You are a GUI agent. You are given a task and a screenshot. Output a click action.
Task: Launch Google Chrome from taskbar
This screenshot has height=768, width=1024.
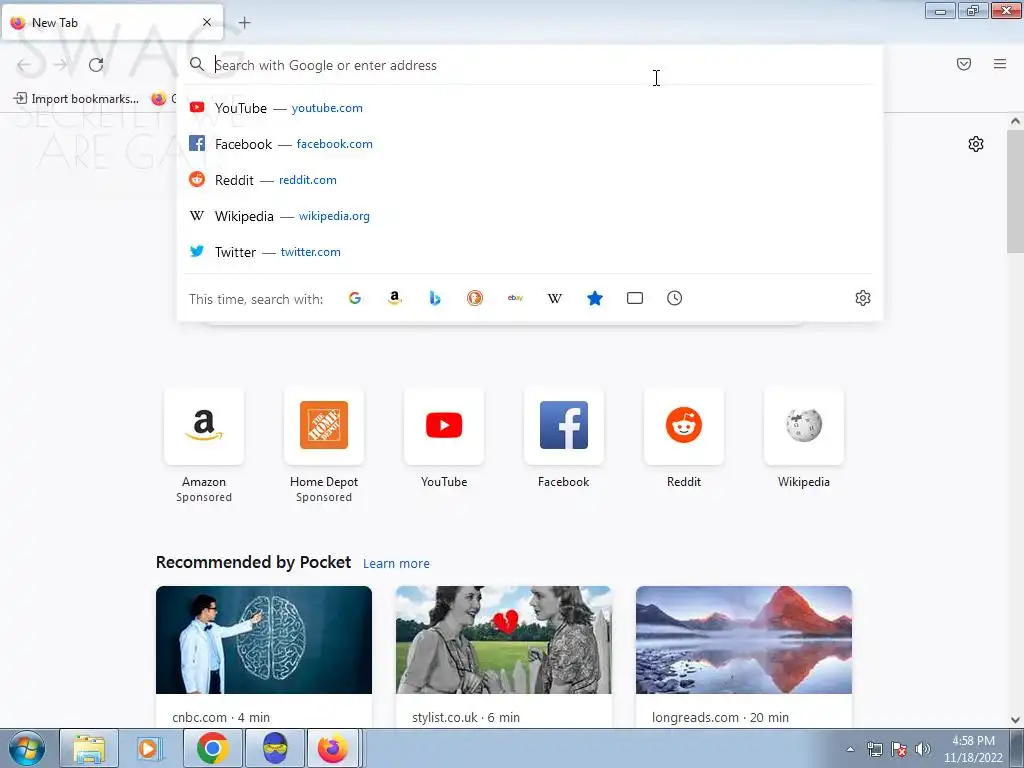(212, 748)
